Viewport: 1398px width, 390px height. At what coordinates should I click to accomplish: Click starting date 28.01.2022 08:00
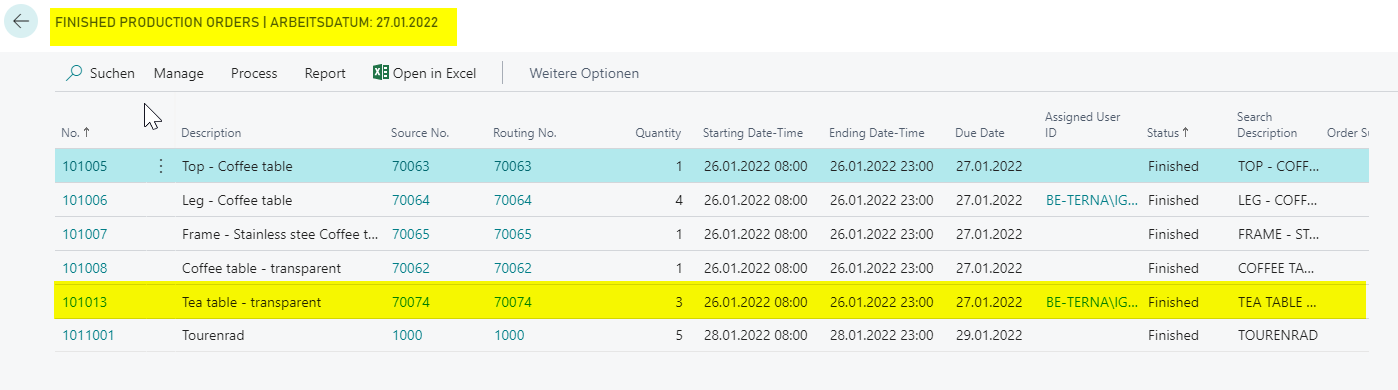(755, 336)
